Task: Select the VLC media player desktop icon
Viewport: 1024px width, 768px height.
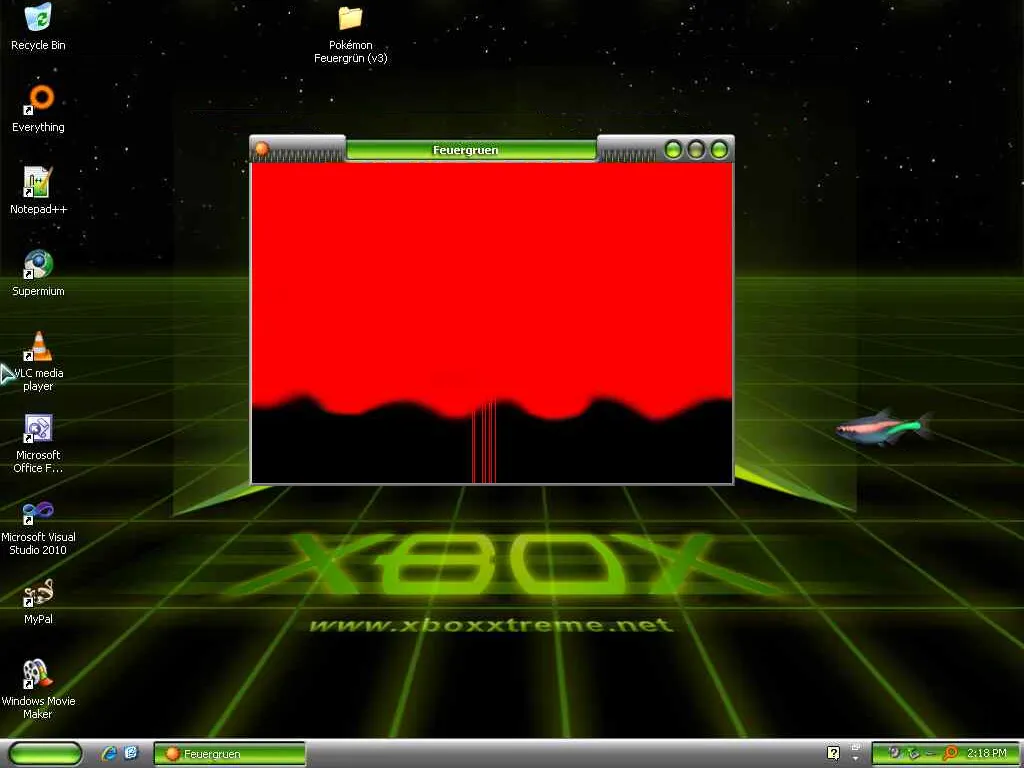Action: click(x=38, y=361)
